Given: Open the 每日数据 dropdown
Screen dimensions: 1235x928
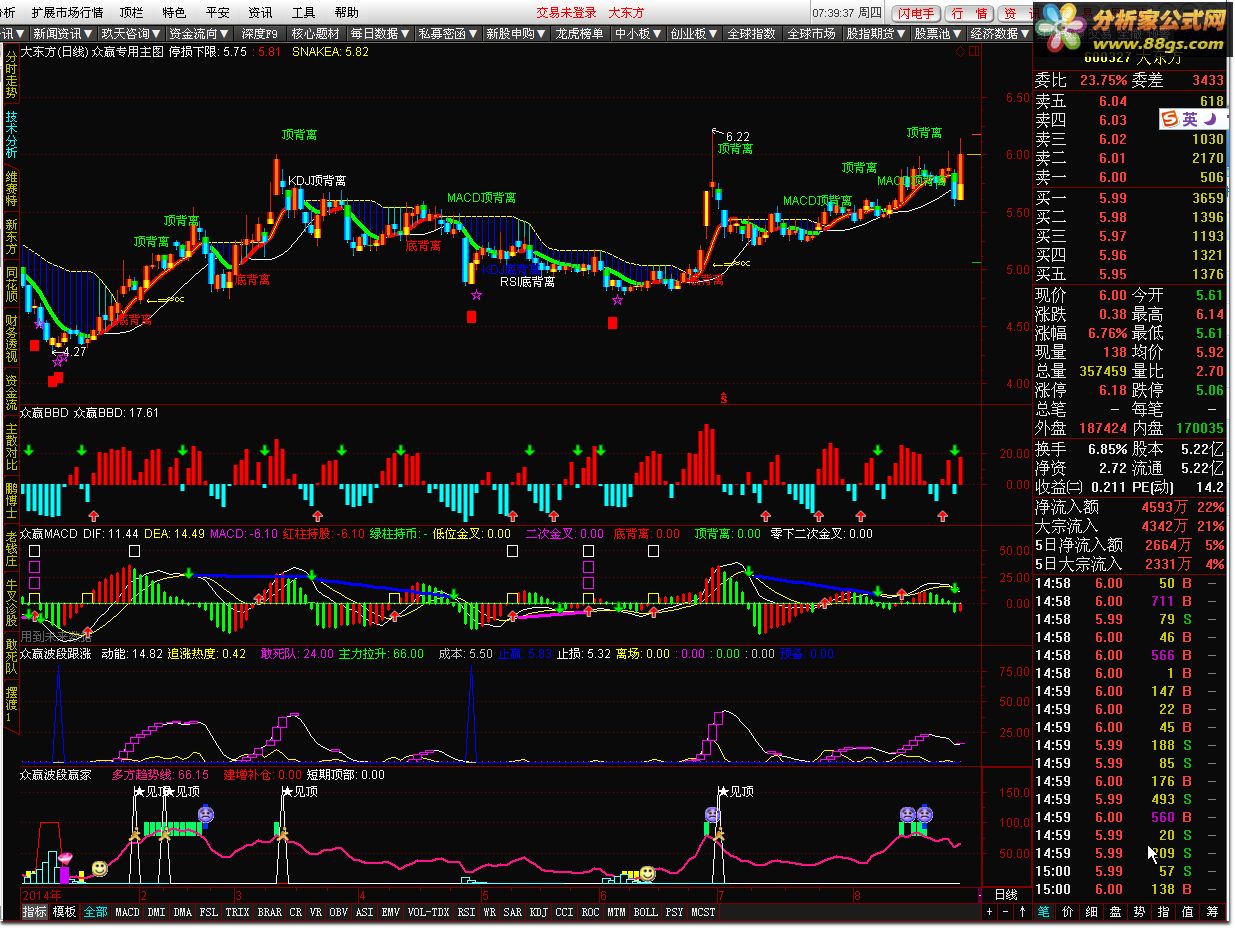Looking at the screenshot, I should click(x=381, y=33).
